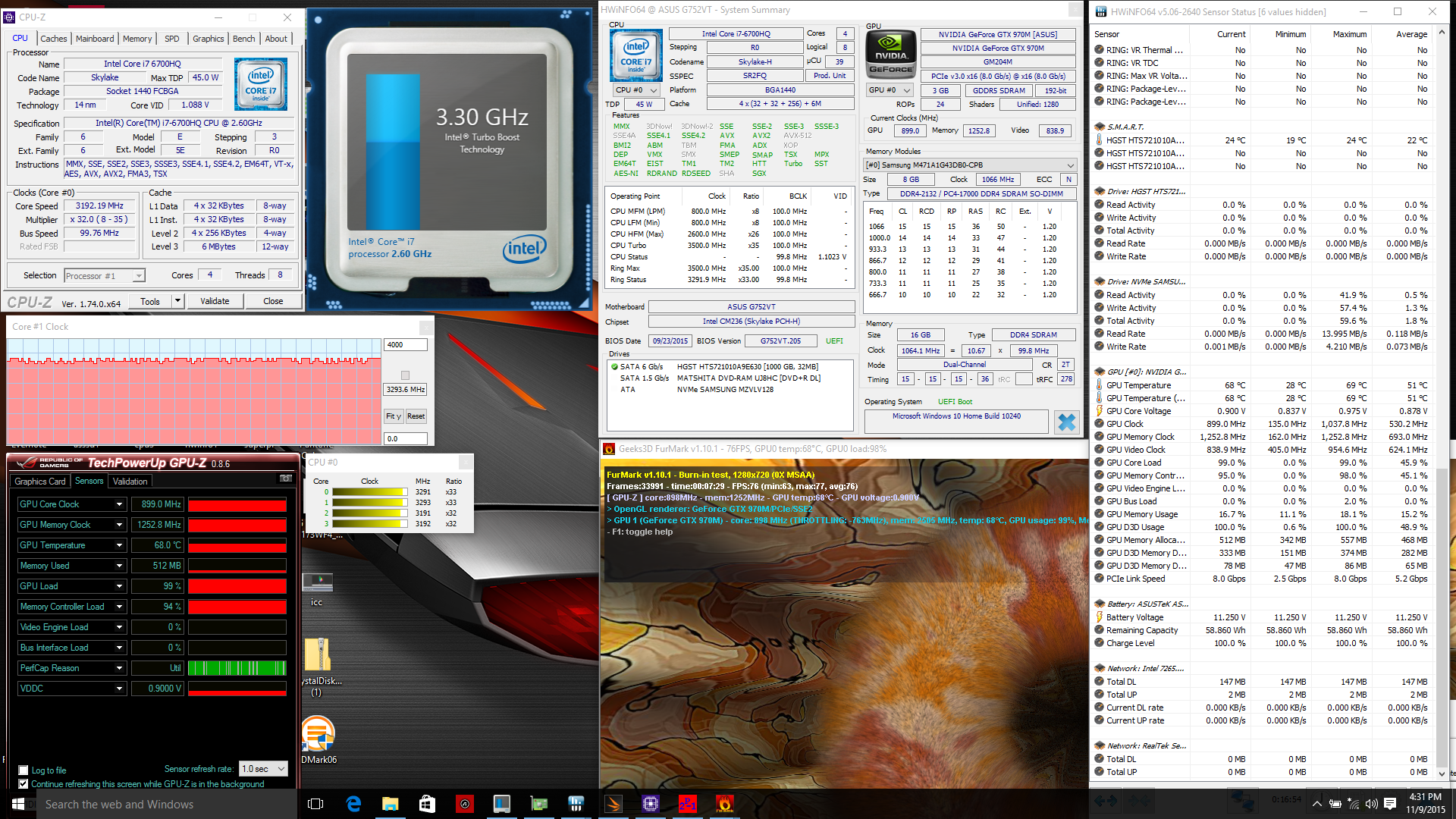Click the GPU Load red graph bar in GPU-Z
1456x819 pixels.
pos(237,586)
